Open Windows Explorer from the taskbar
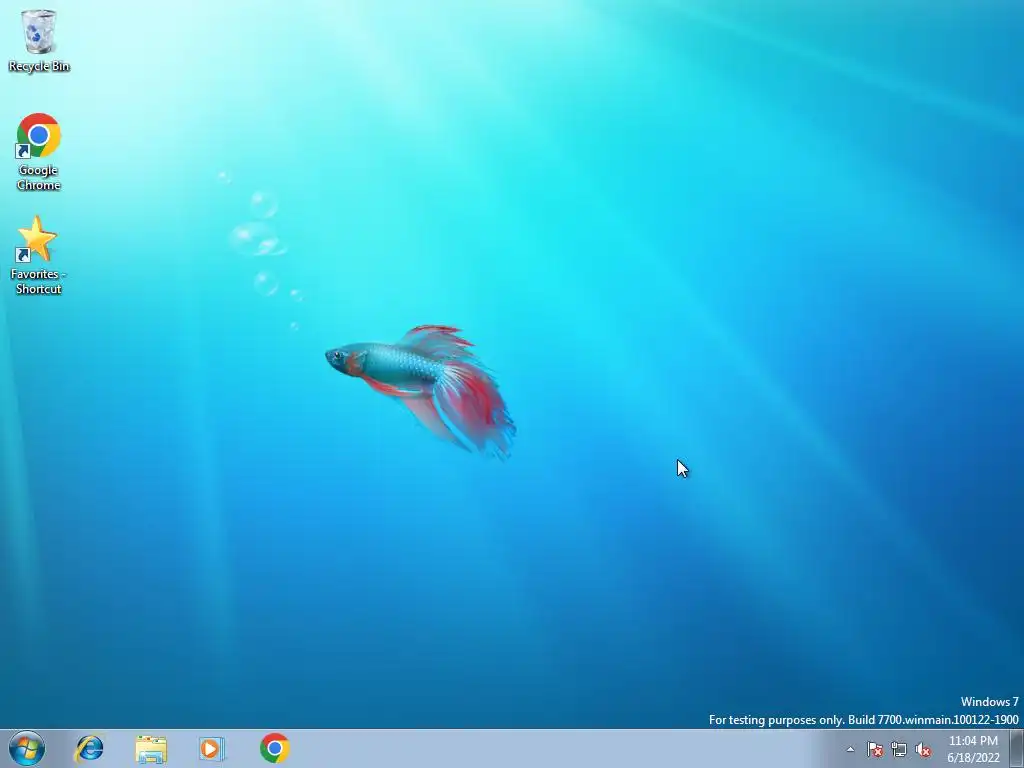The width and height of the screenshot is (1024, 768). [x=151, y=748]
